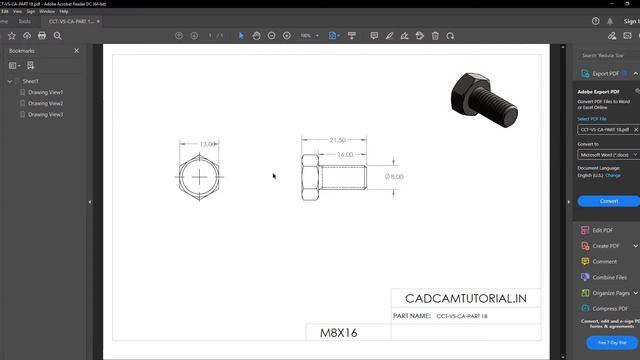The image size is (640, 360).
Task: Add a new bookmark icon
Action: coord(31,65)
